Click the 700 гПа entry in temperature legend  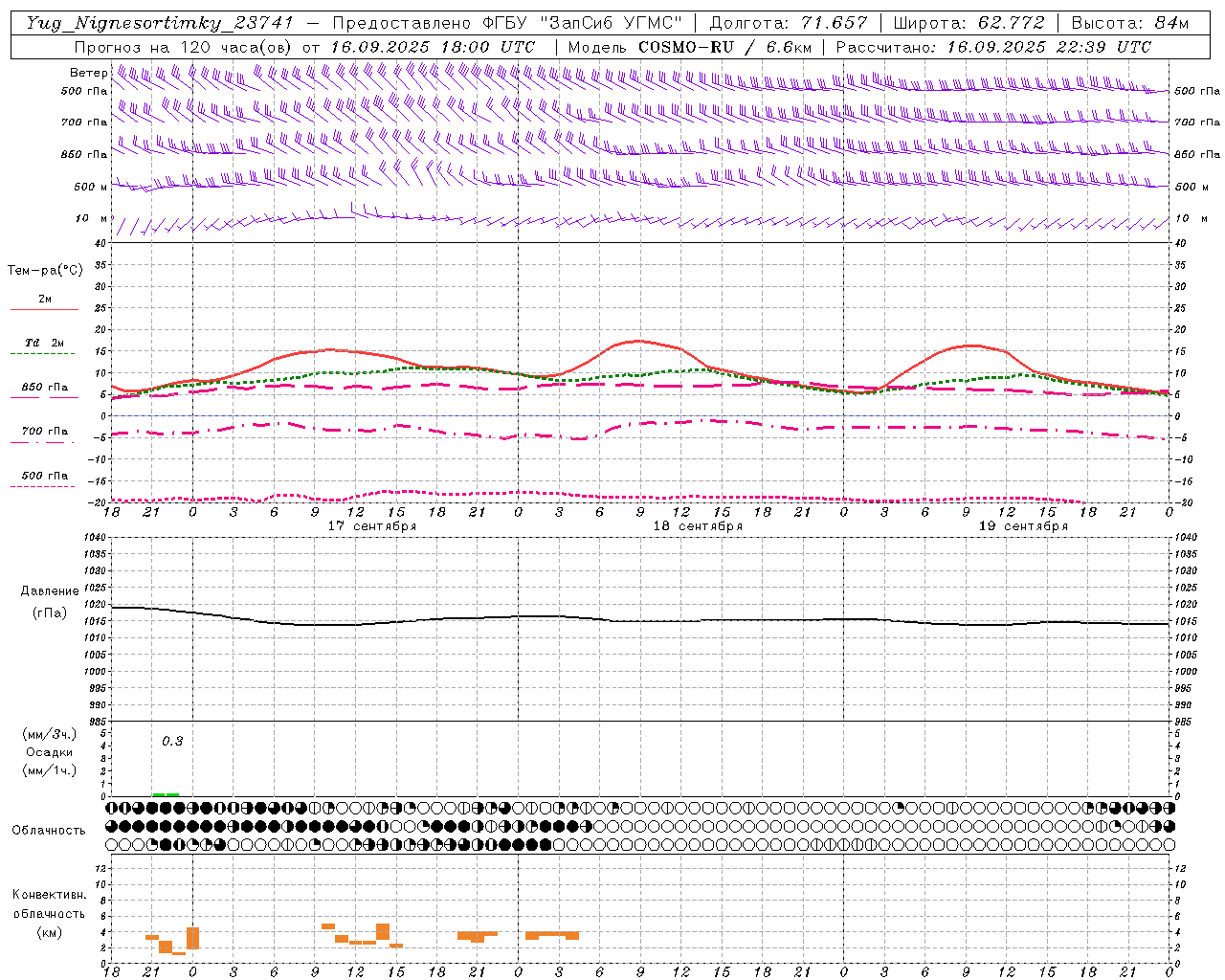(45, 432)
